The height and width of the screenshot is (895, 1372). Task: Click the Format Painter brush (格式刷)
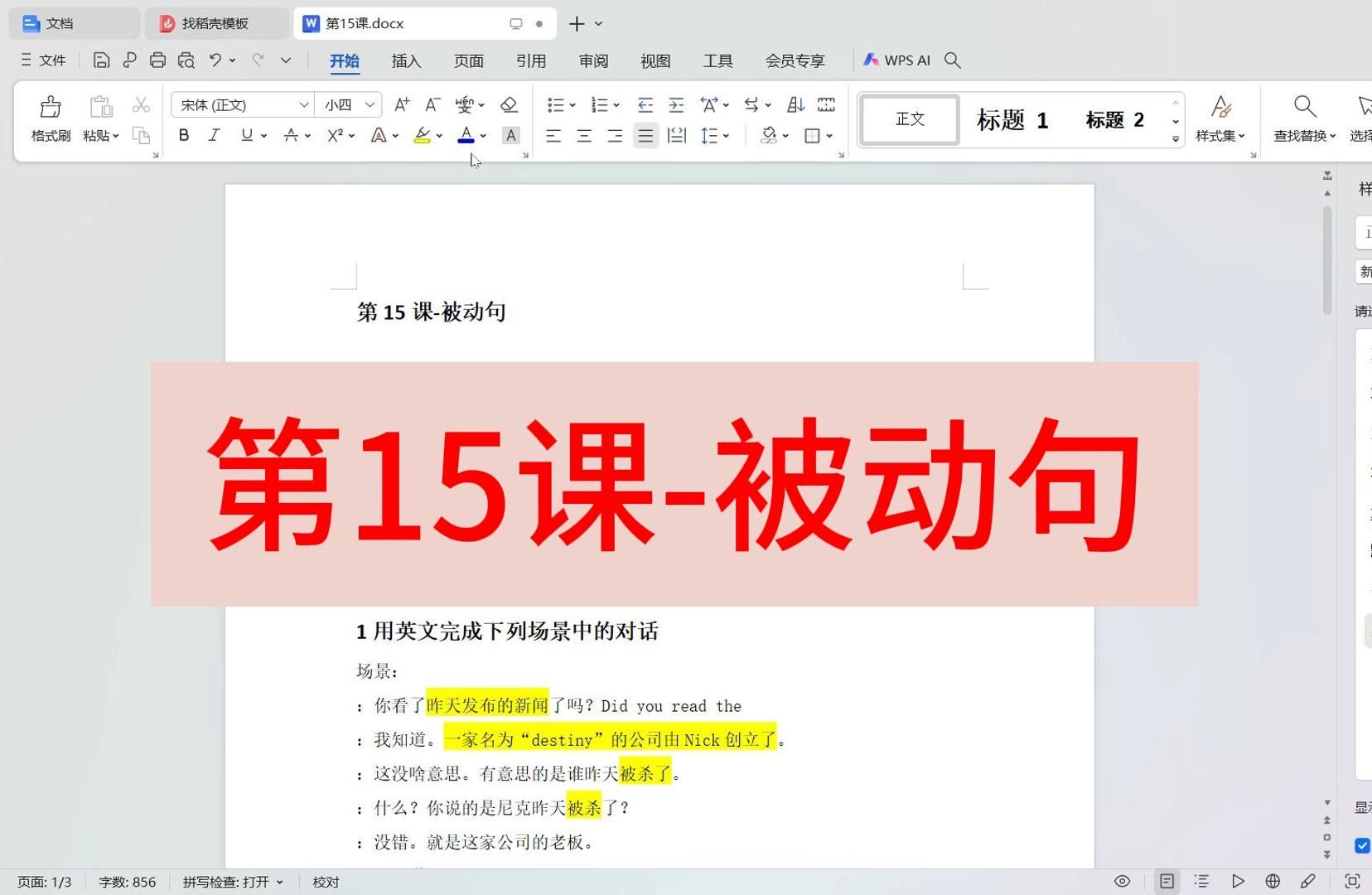tap(51, 119)
